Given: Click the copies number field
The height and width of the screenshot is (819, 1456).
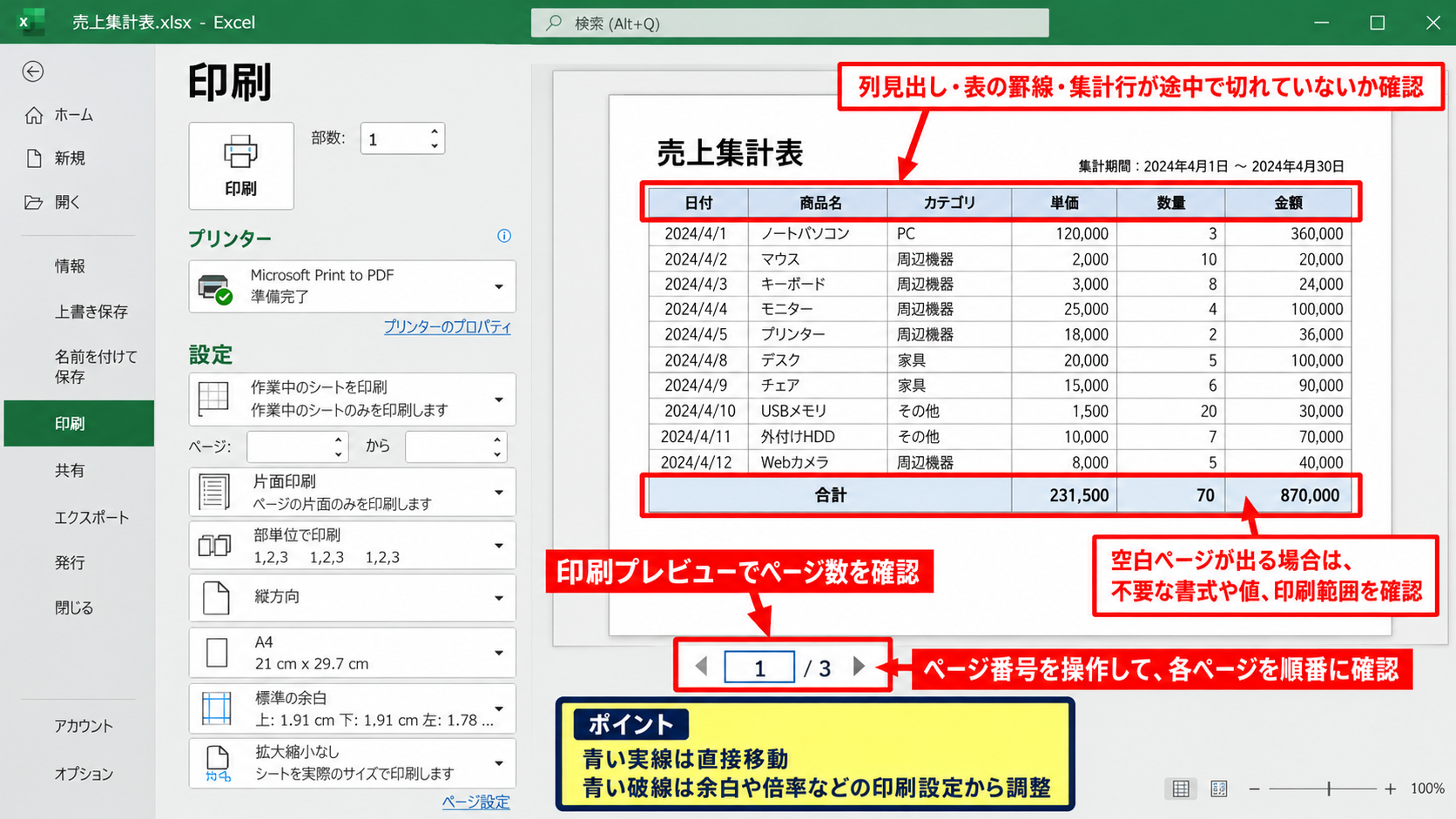Looking at the screenshot, I should (x=394, y=138).
